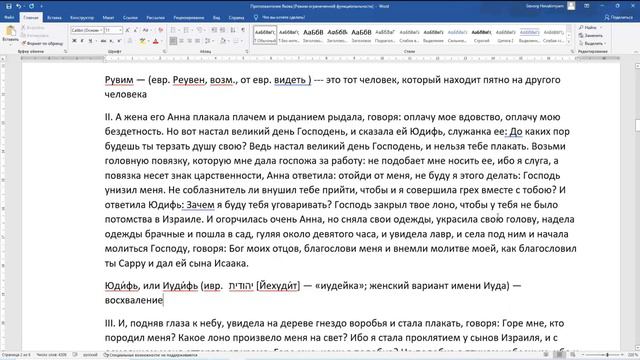Increase font size with the larger A icon

[x=128, y=31]
